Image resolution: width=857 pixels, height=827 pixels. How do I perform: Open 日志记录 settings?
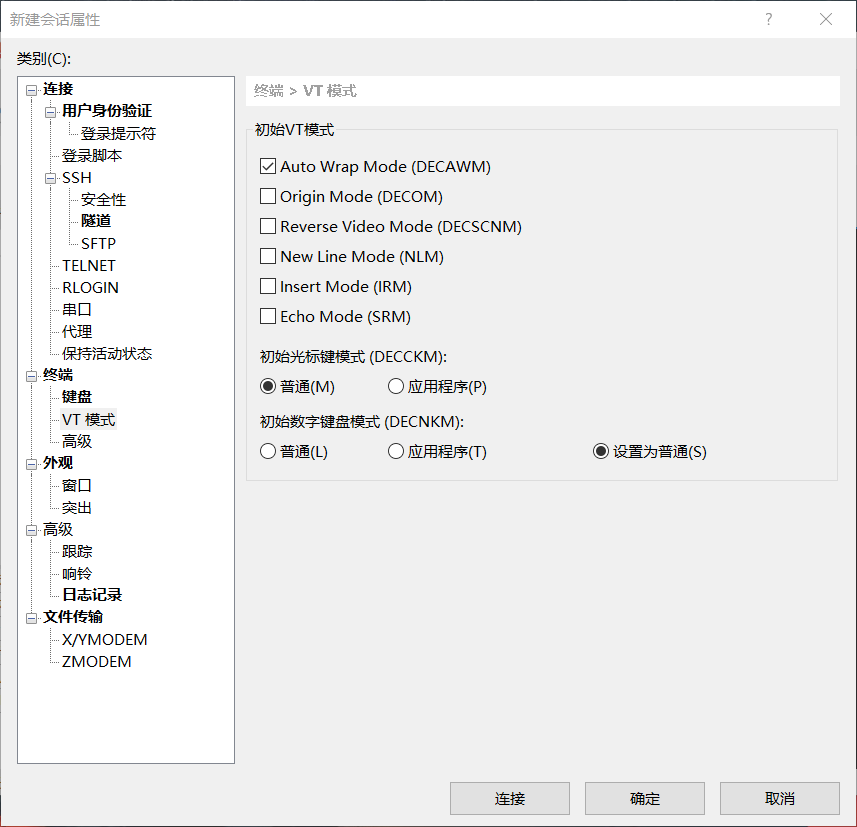[92, 595]
